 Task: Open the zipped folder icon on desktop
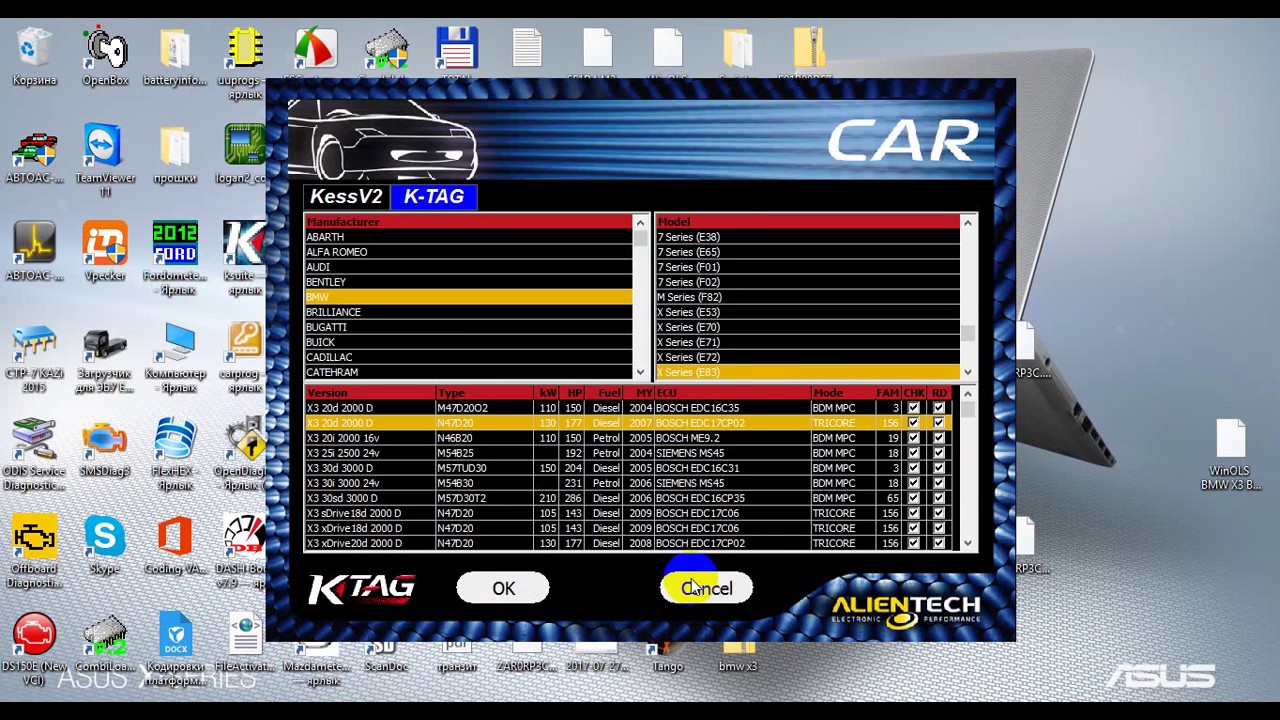pos(808,49)
